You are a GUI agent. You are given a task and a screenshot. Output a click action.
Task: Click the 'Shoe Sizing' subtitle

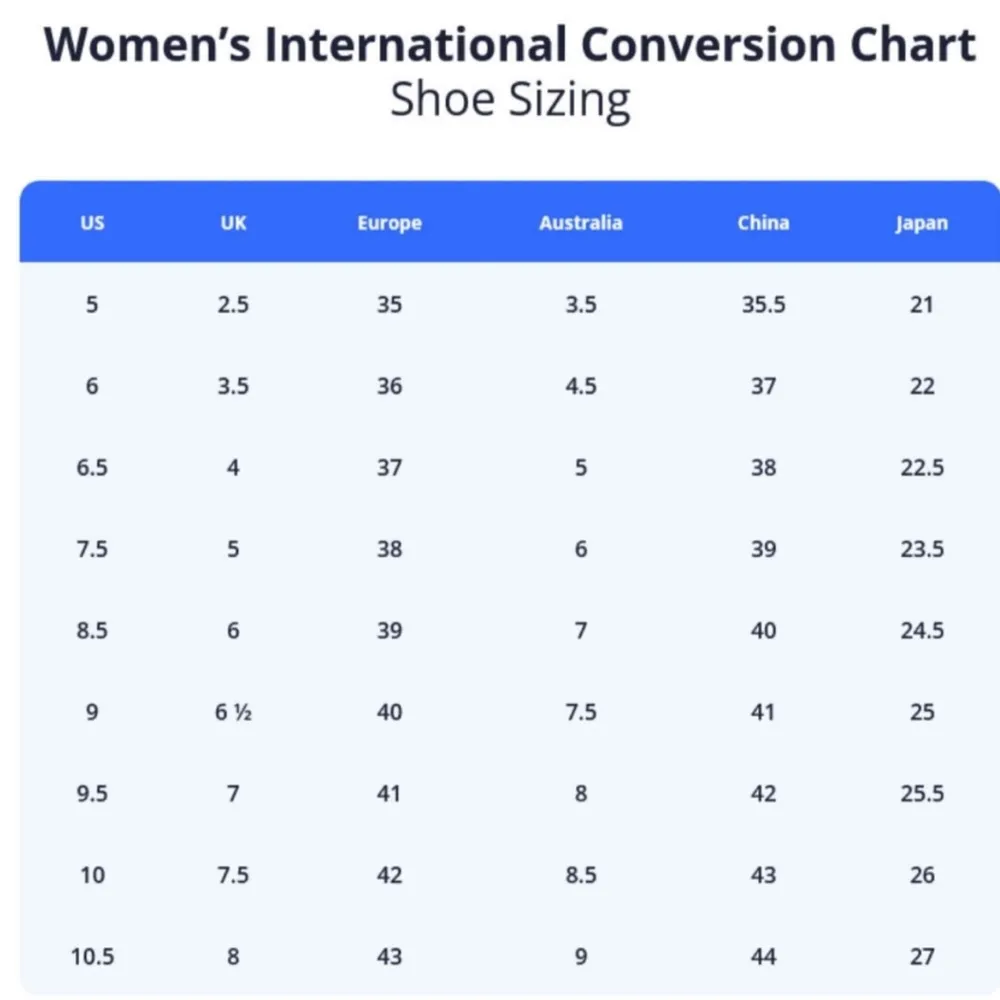(x=510, y=100)
